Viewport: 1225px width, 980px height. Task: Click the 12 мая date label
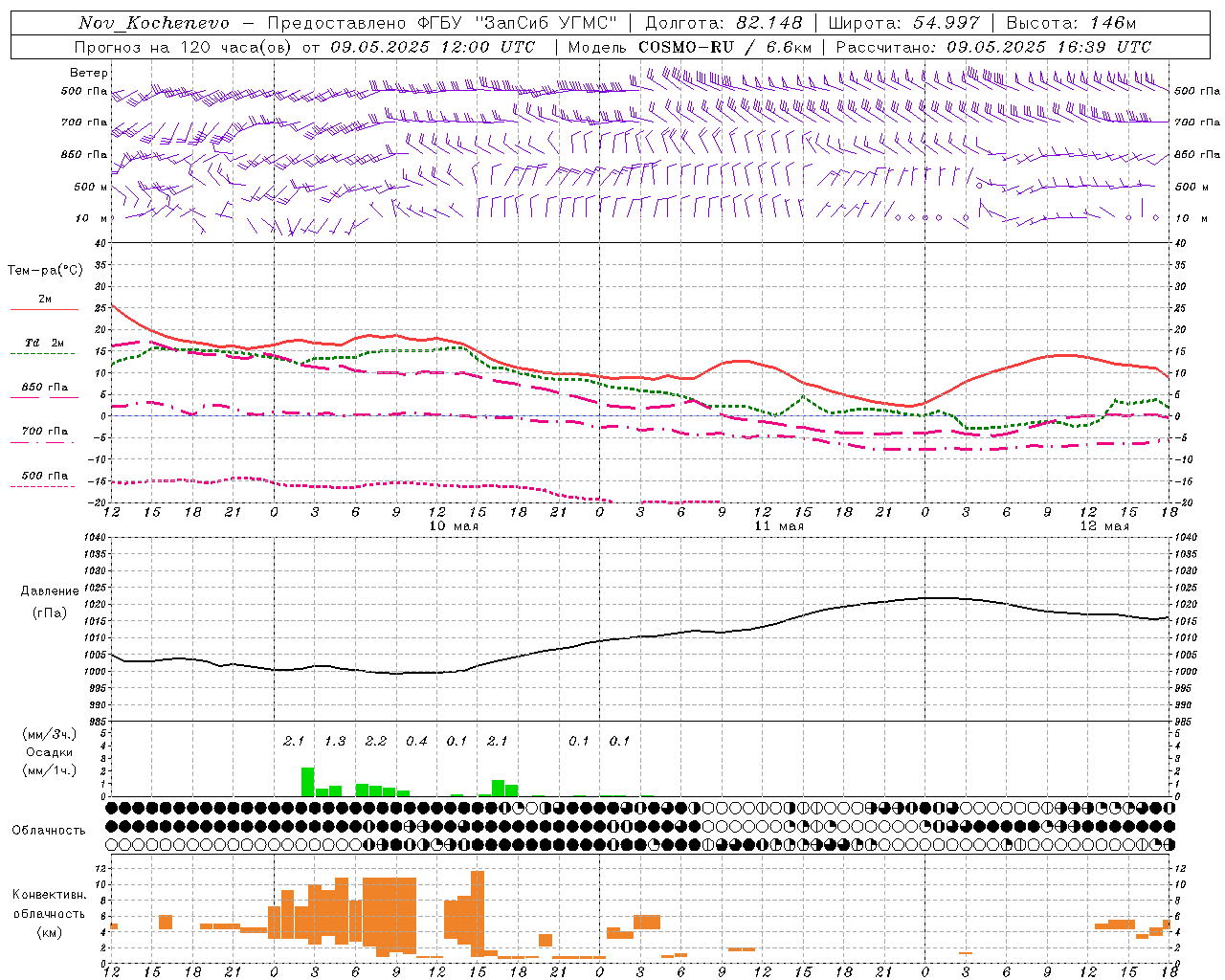click(1104, 526)
